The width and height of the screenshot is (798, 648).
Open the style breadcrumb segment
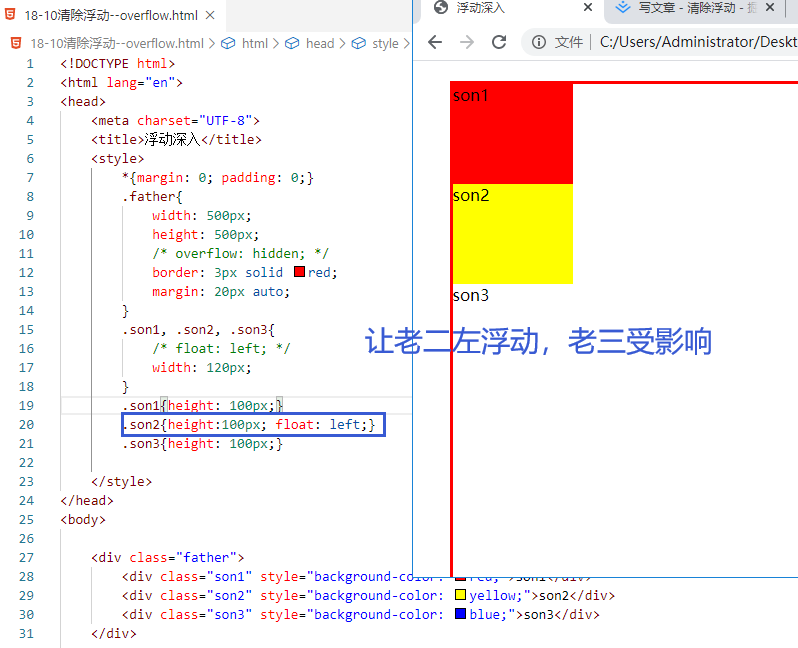coord(385,43)
